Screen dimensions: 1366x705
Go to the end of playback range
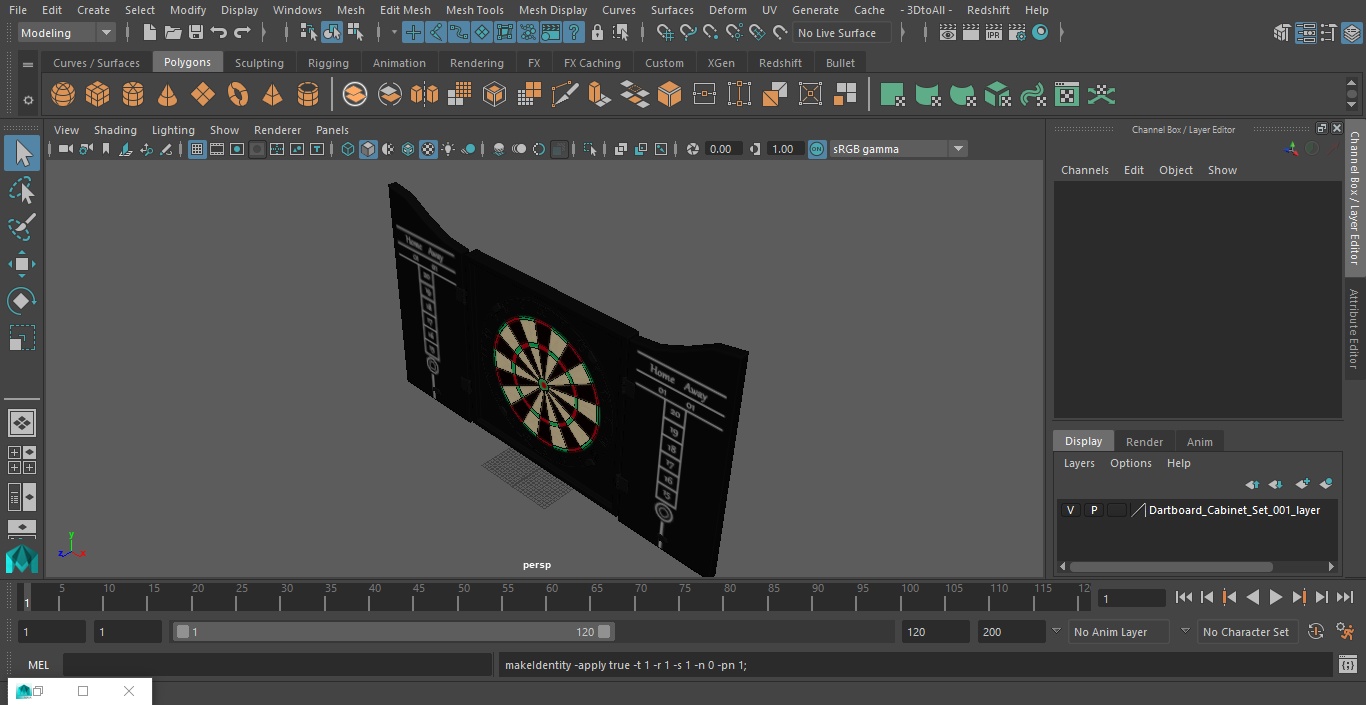pyautogui.click(x=1345, y=597)
